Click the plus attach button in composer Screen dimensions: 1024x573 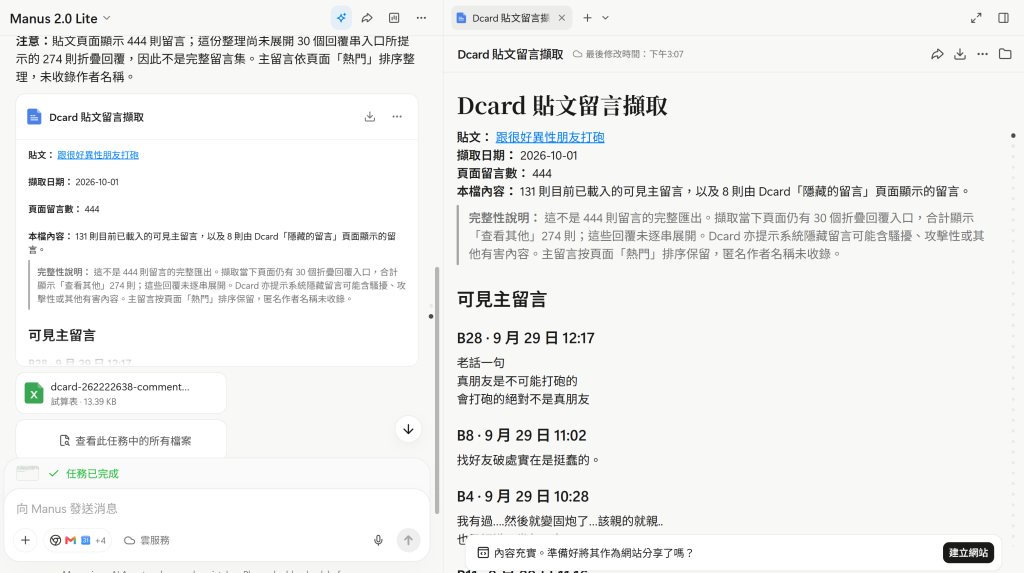tap(25, 540)
